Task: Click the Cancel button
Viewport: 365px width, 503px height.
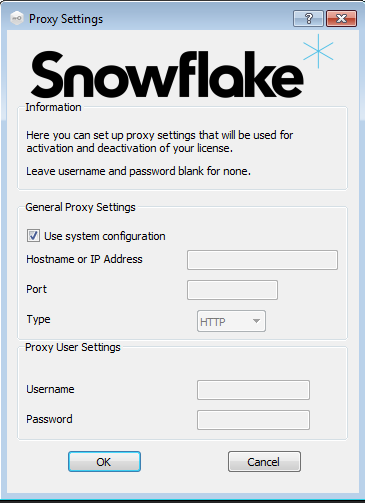Action: pos(264,462)
